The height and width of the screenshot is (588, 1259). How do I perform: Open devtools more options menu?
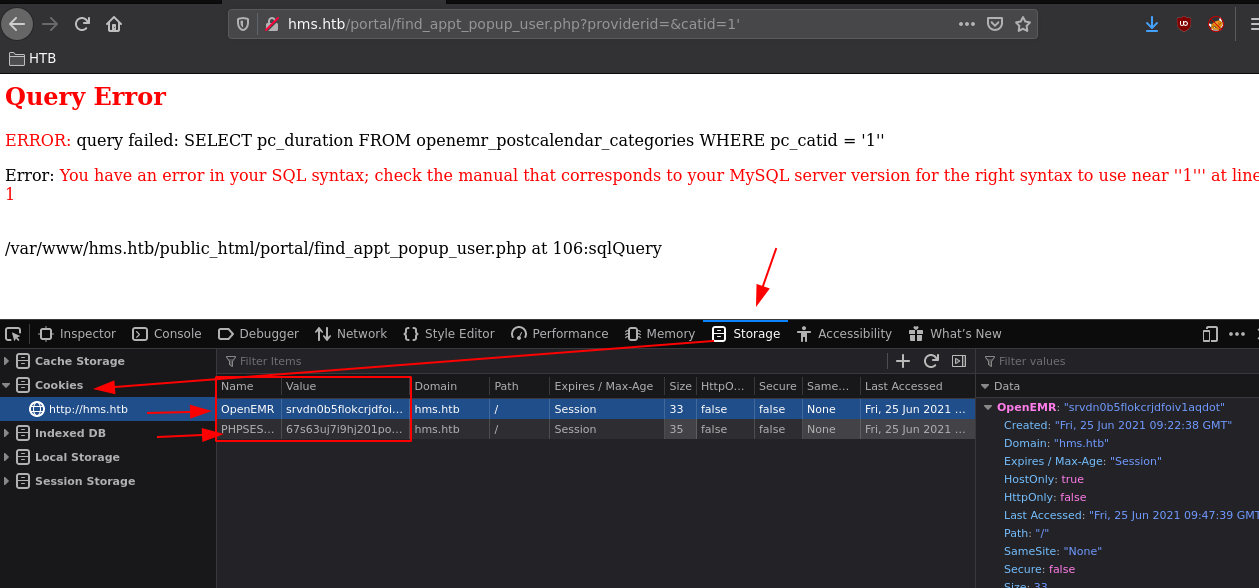(1238, 334)
